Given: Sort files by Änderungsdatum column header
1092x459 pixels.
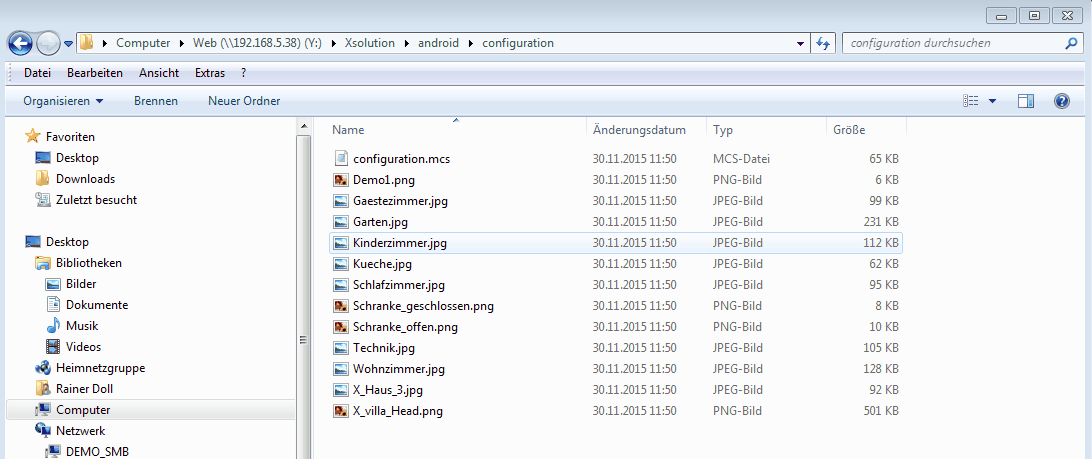Looking at the screenshot, I should 639,130.
